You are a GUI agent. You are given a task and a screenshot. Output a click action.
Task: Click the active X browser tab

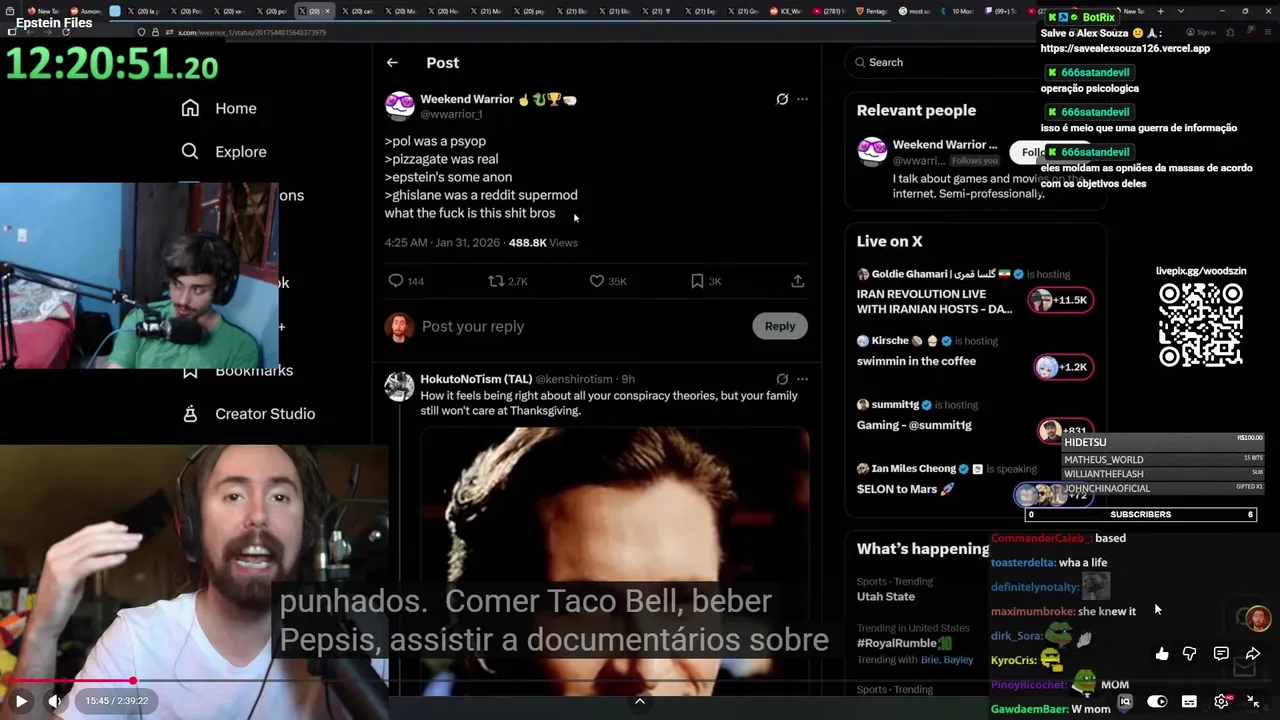(316, 11)
